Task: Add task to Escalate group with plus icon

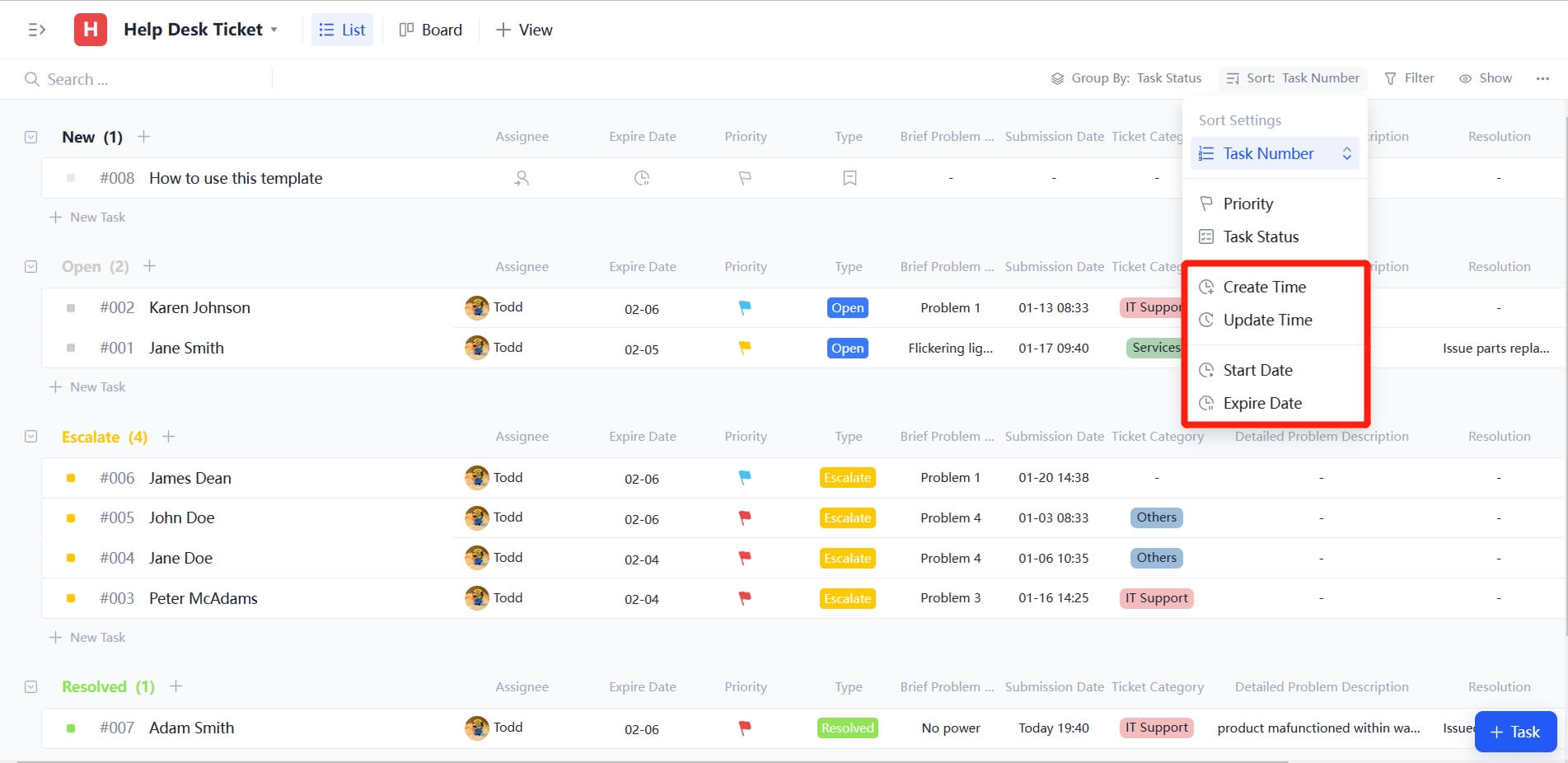Action: click(169, 437)
